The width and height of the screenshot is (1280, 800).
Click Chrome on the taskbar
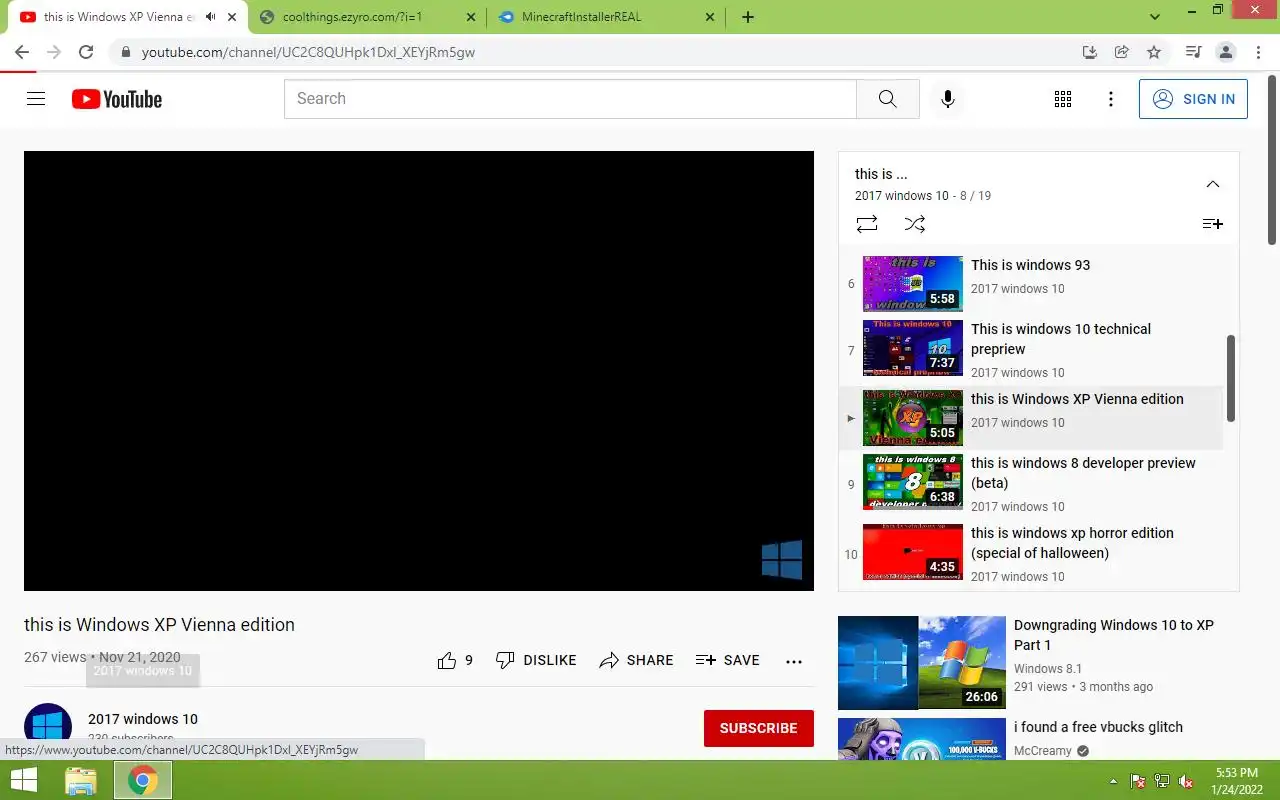pos(143,780)
